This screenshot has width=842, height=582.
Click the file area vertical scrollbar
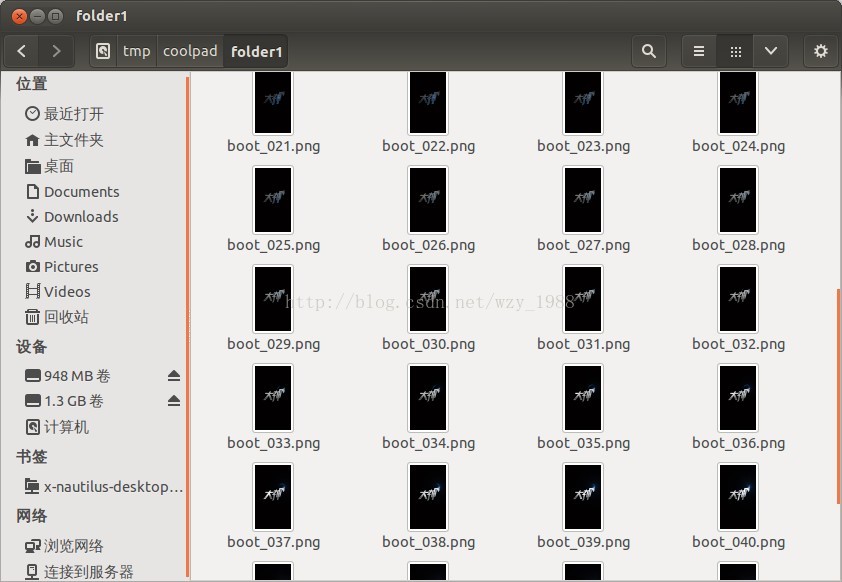838,396
